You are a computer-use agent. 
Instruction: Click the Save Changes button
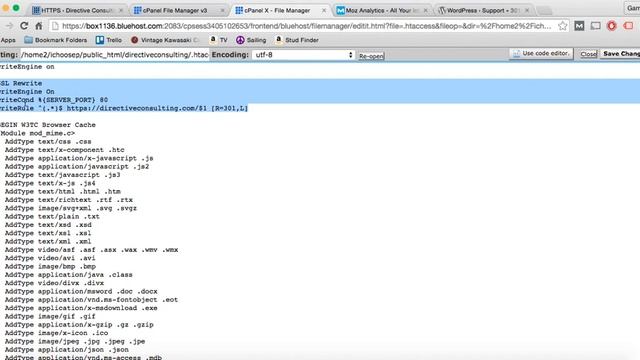coord(620,54)
